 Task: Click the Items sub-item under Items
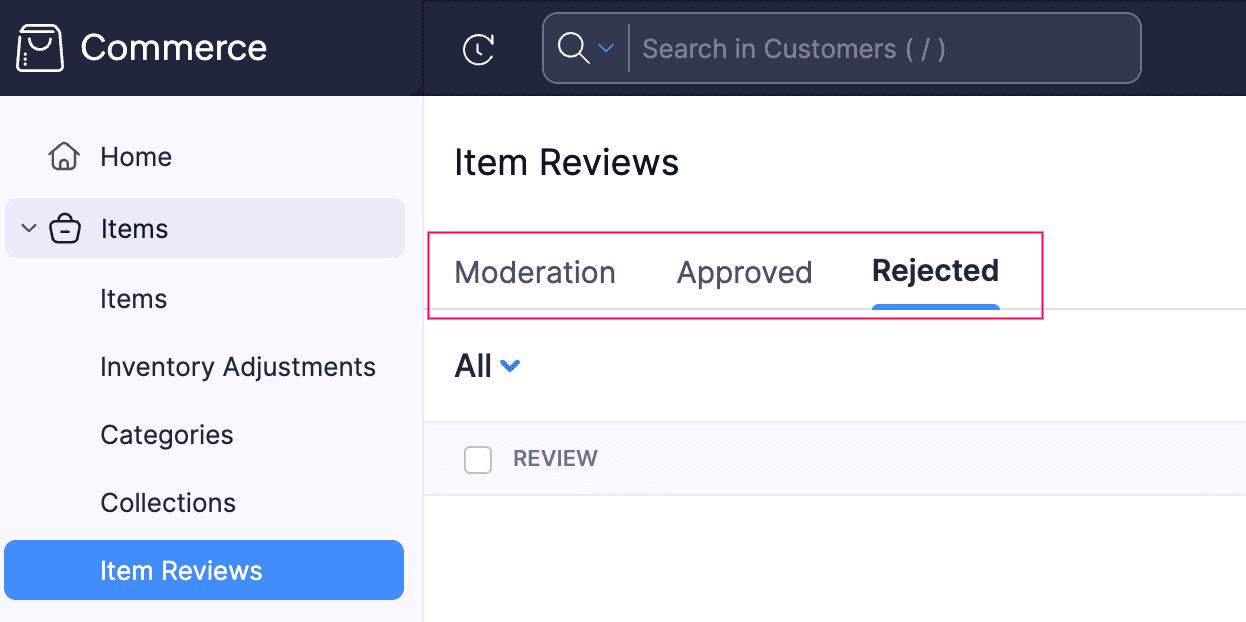[x=133, y=299]
